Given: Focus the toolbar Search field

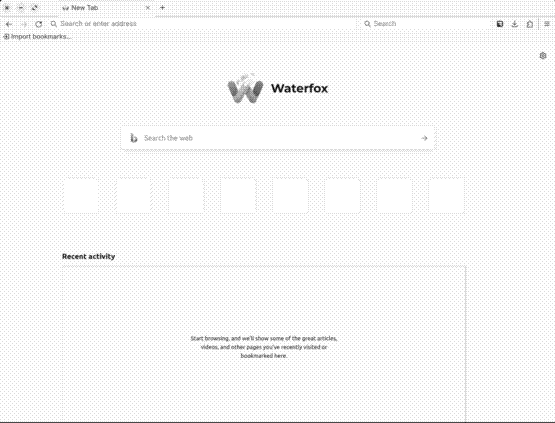Looking at the screenshot, I should 426,24.
